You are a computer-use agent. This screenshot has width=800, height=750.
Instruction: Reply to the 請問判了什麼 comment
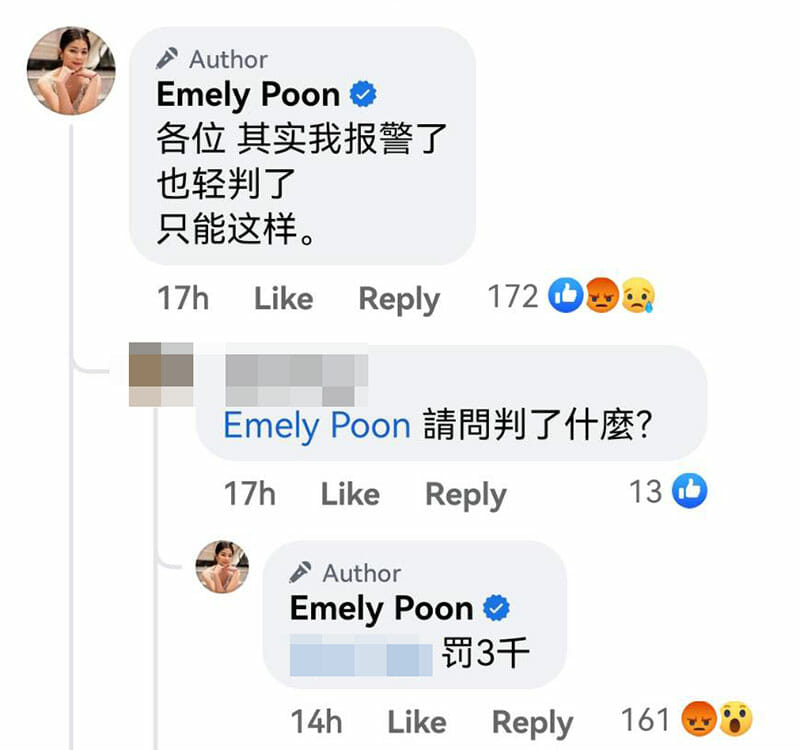(466, 495)
